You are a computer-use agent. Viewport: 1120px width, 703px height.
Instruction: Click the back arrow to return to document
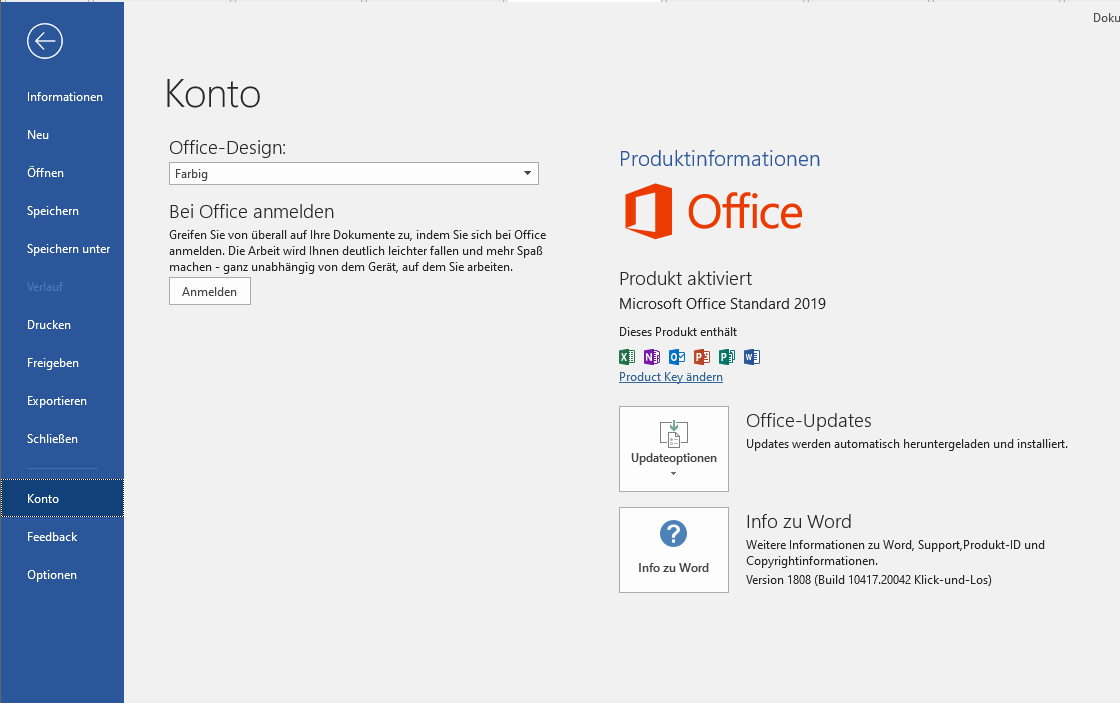coord(45,41)
